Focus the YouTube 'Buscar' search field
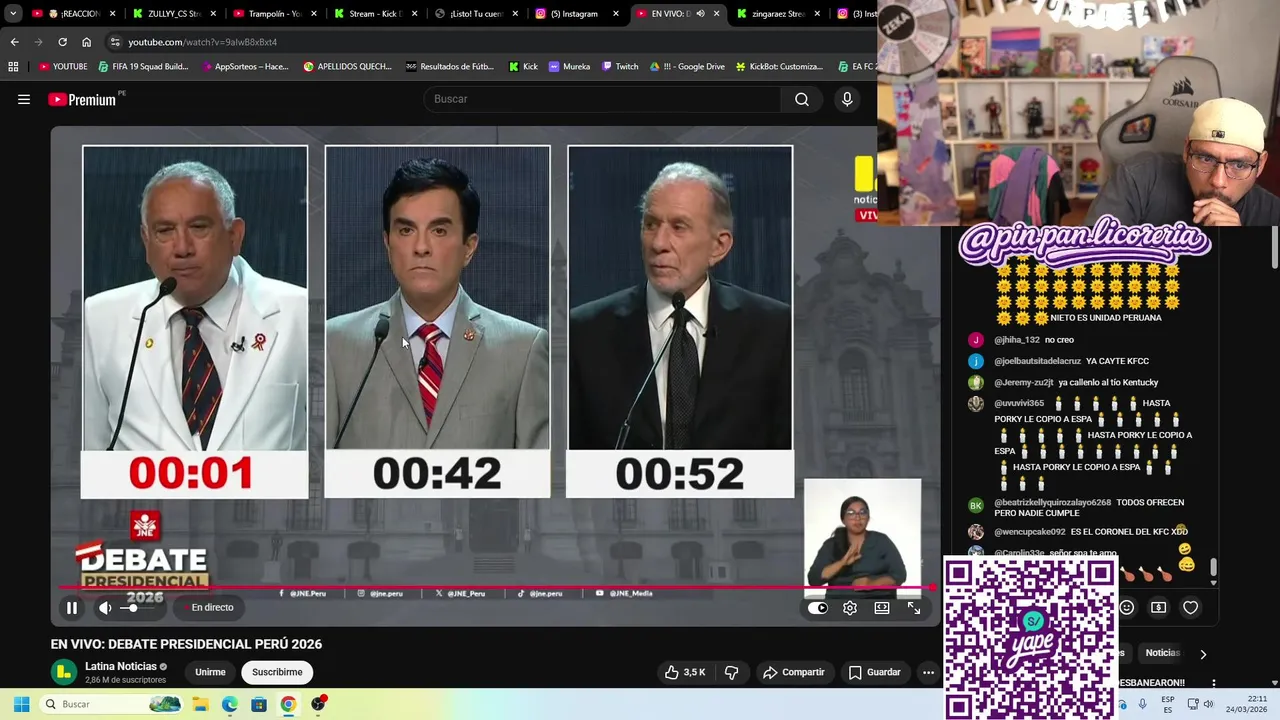 (603, 99)
